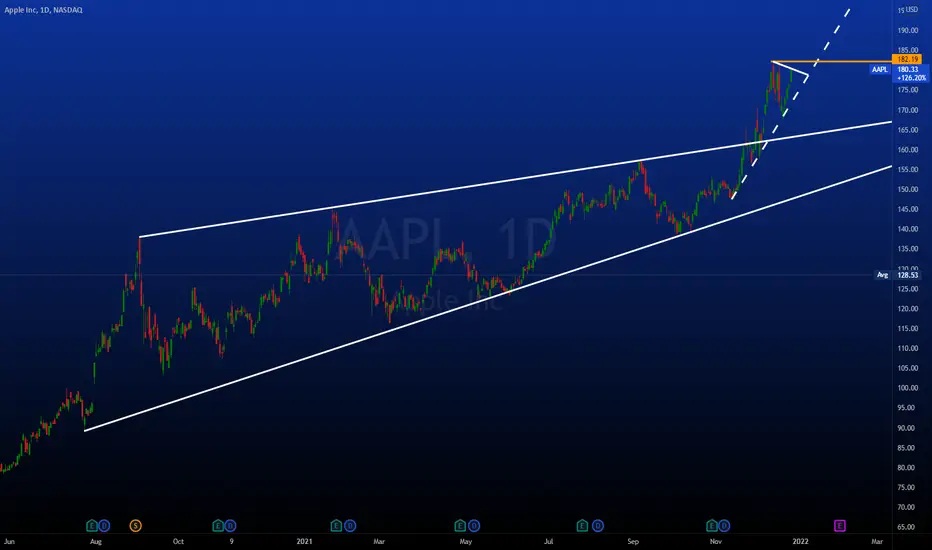The width and height of the screenshot is (932, 550).
Task: Click the +126.20% change label
Action: (911, 78)
